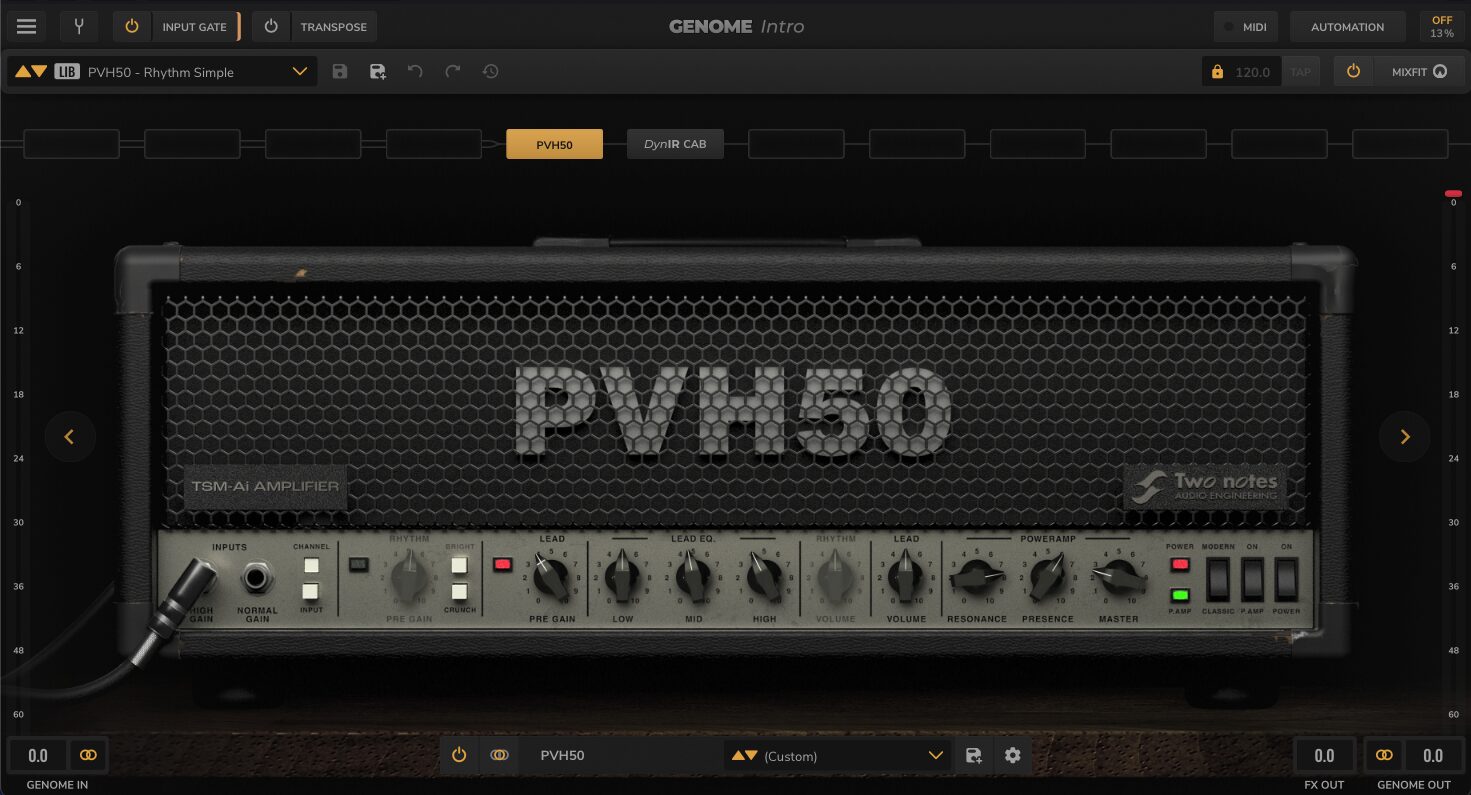Adjust the MID EQ knob
This screenshot has width=1471, height=795.
(x=692, y=577)
